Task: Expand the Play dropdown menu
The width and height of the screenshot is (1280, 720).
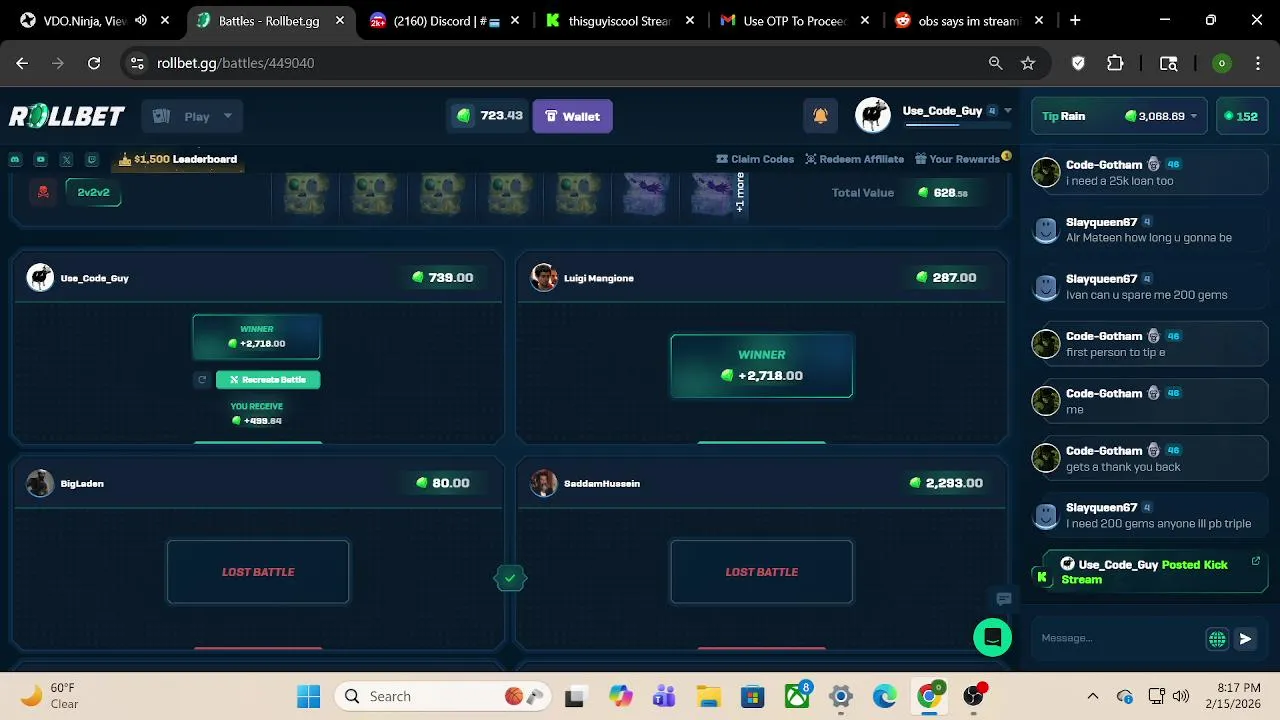Action: [x=193, y=116]
